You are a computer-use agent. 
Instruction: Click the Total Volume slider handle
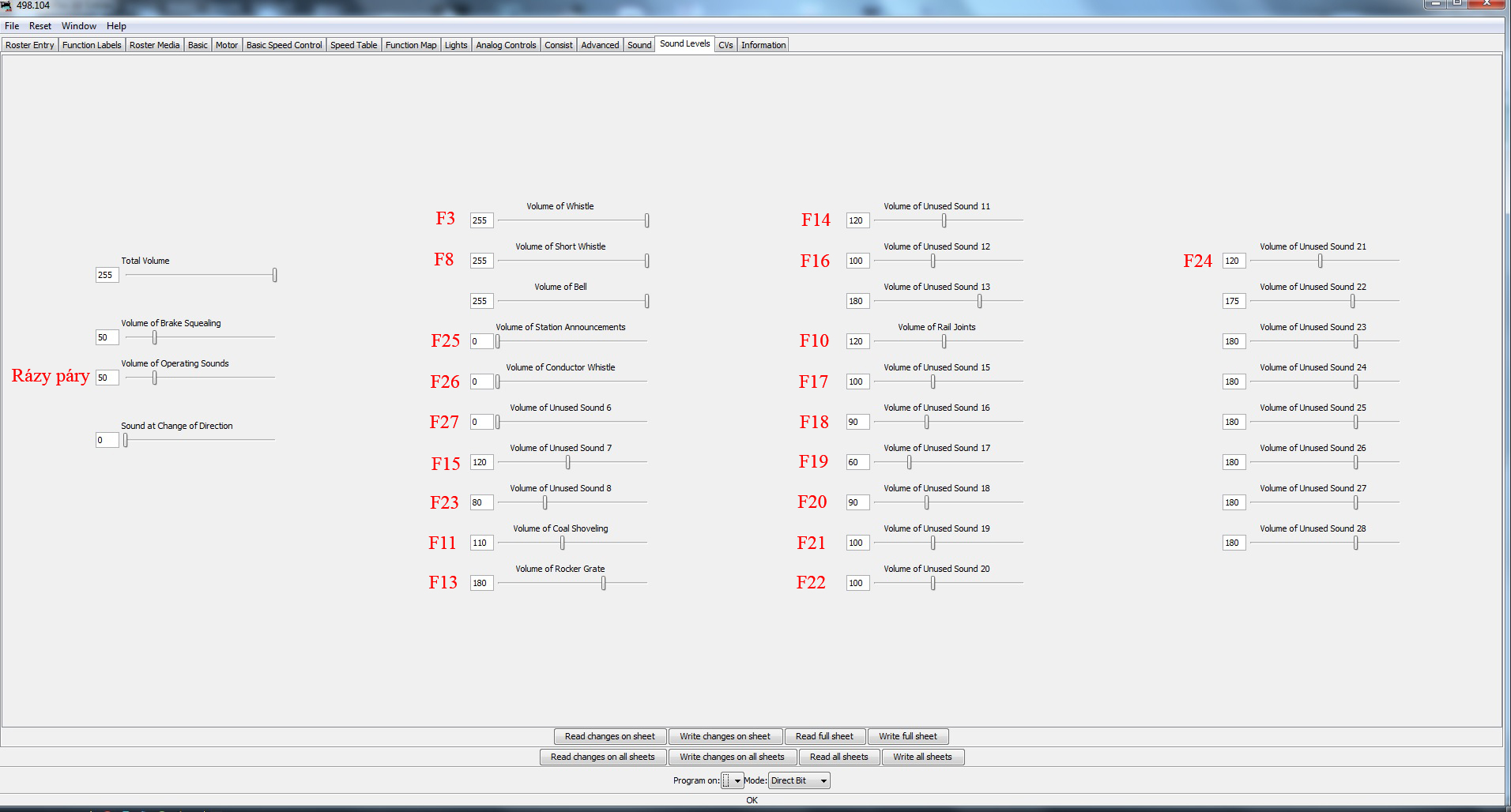pos(274,275)
